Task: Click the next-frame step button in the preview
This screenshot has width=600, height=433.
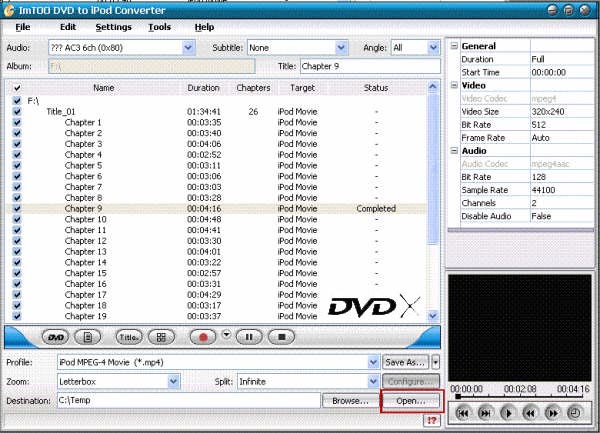Action: [485, 413]
